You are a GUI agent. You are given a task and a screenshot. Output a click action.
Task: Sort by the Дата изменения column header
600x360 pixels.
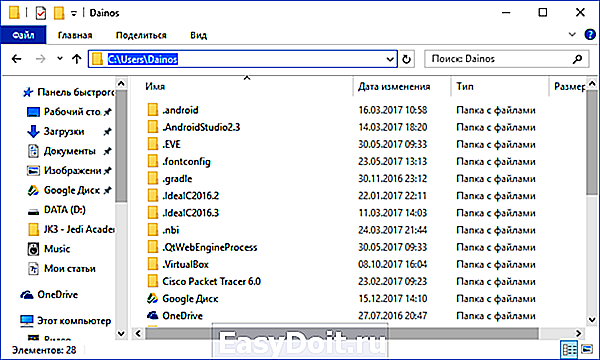[394, 86]
